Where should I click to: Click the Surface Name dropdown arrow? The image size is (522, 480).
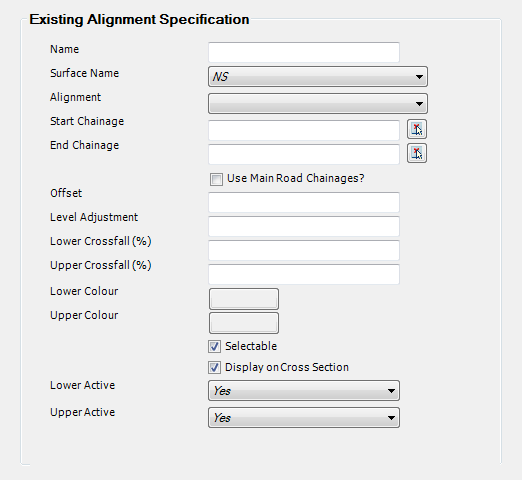pos(419,77)
